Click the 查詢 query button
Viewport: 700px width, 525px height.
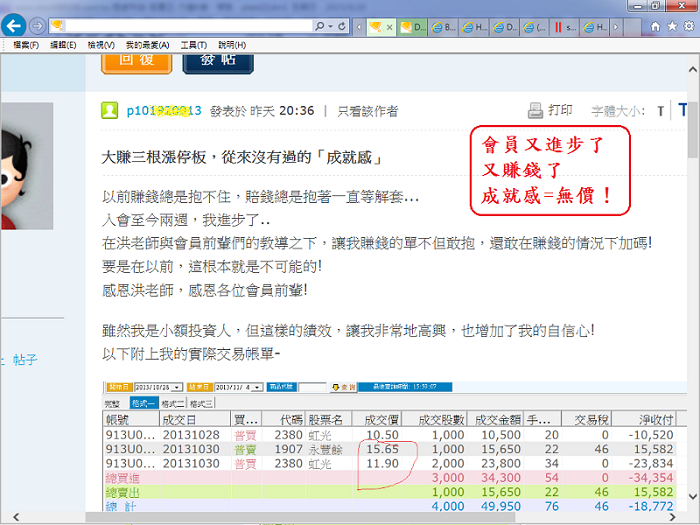pos(344,387)
